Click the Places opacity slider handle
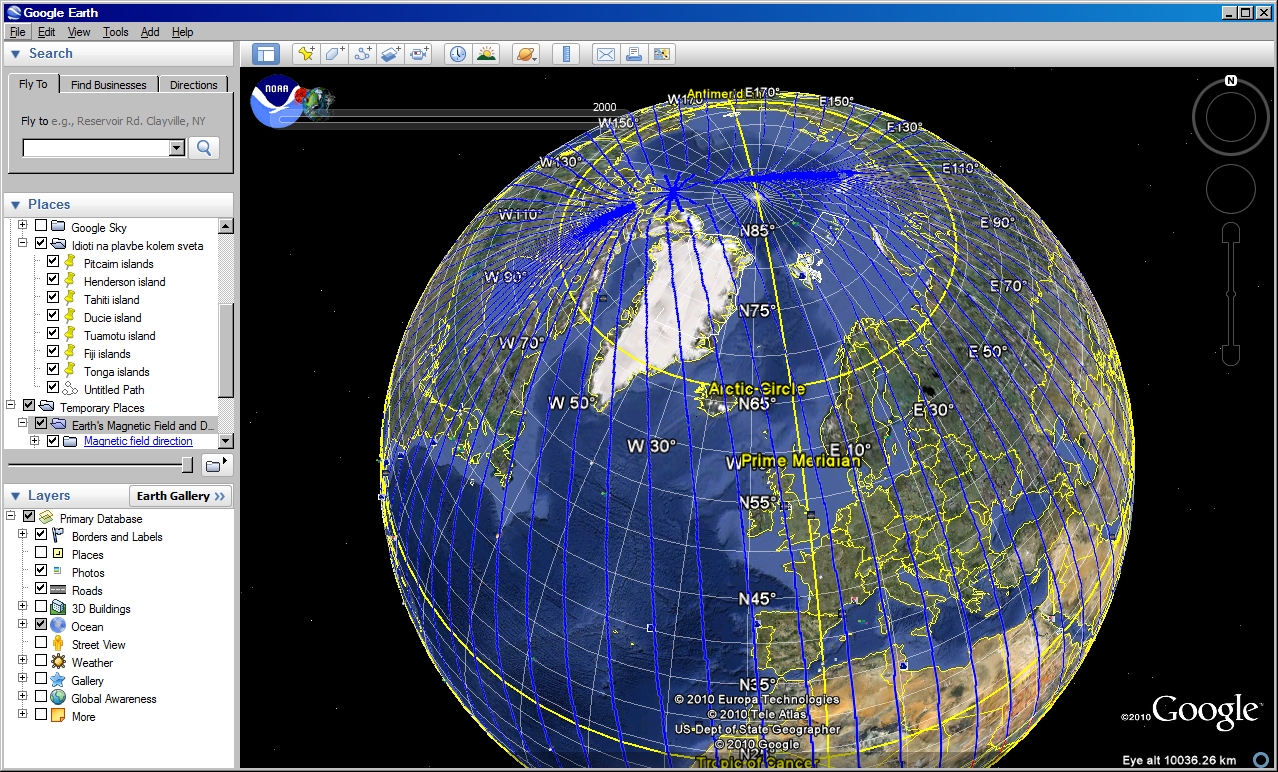The width and height of the screenshot is (1278, 772). click(187, 464)
